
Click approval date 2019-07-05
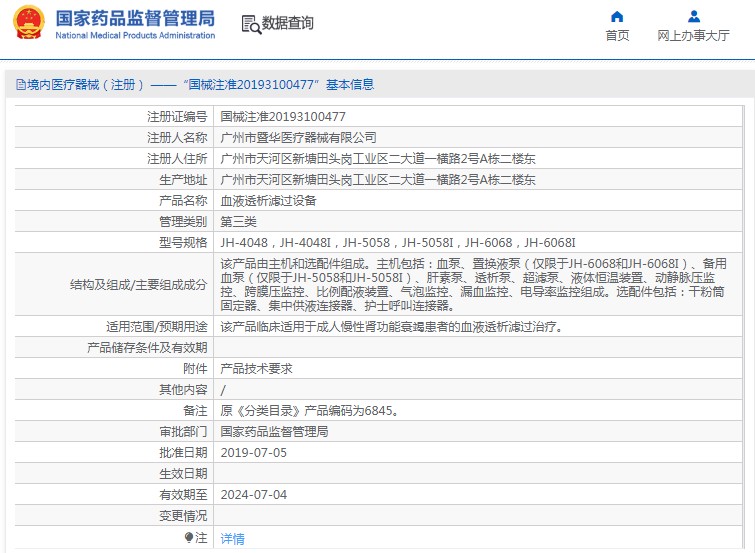253,453
